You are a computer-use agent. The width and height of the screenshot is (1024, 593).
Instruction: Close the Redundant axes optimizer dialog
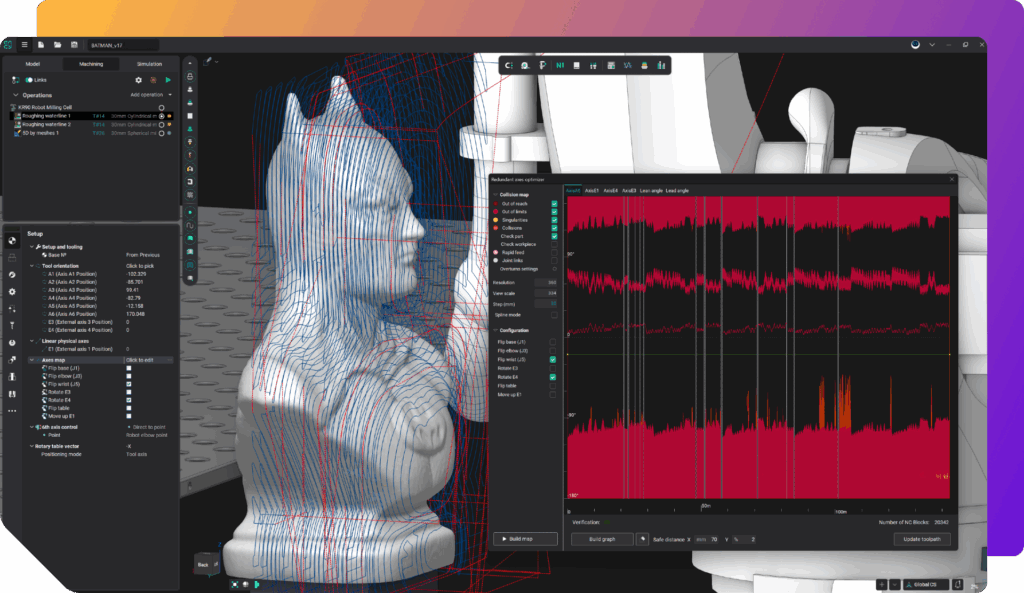point(951,179)
